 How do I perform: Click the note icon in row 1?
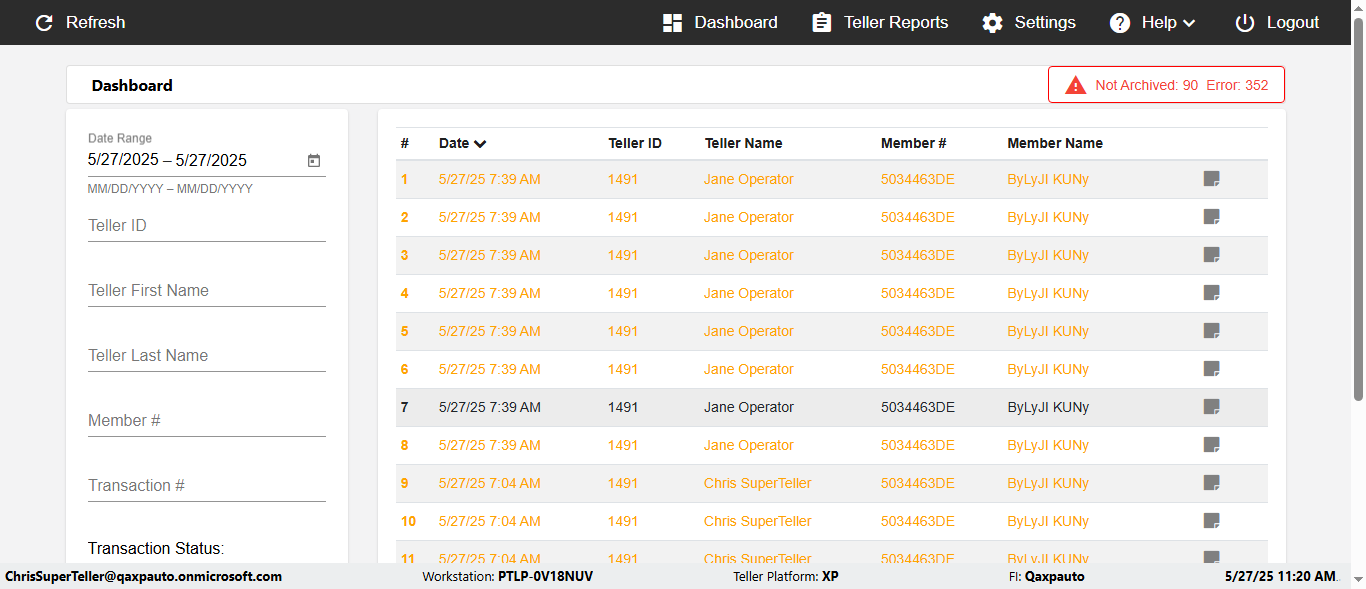(1211, 179)
